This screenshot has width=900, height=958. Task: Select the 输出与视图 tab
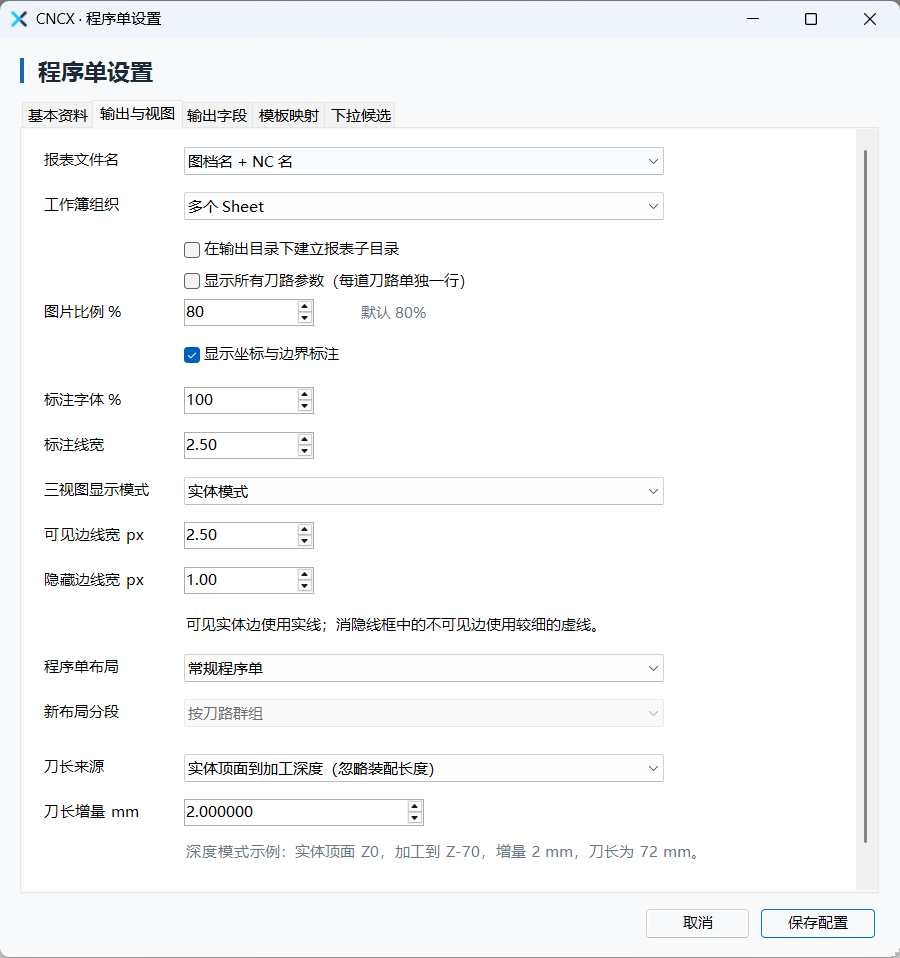[137, 114]
